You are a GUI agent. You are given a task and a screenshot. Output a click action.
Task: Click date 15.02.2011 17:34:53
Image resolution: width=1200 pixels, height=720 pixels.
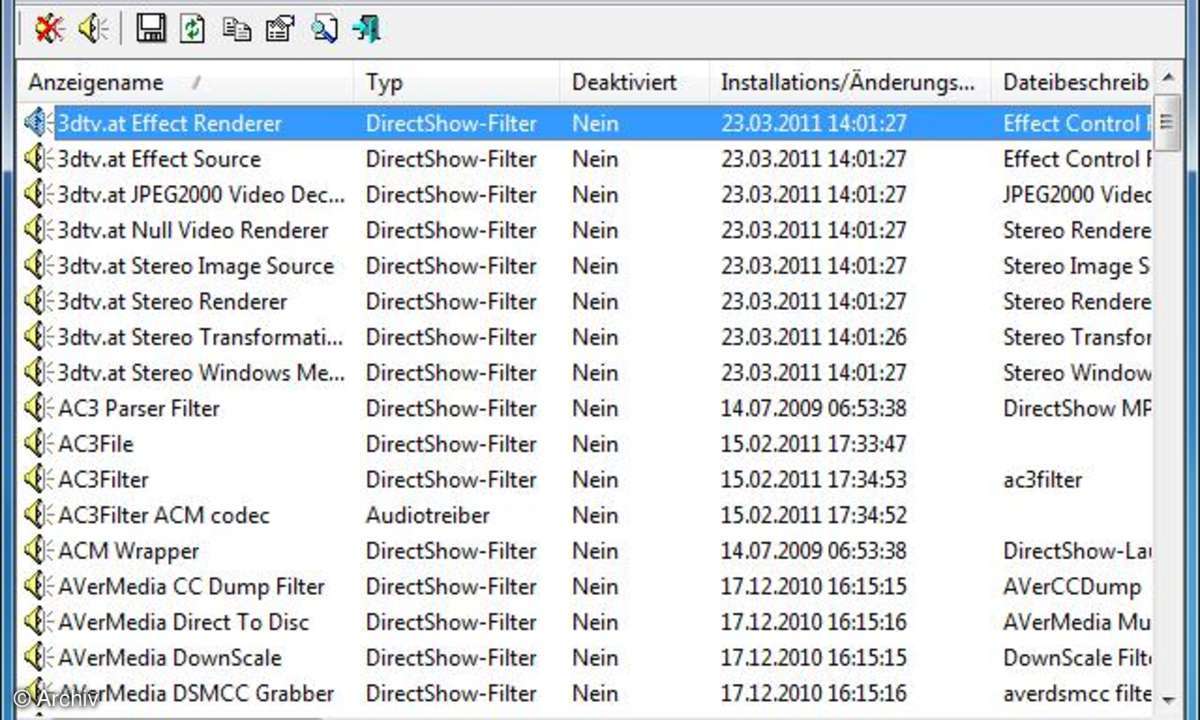tap(813, 480)
